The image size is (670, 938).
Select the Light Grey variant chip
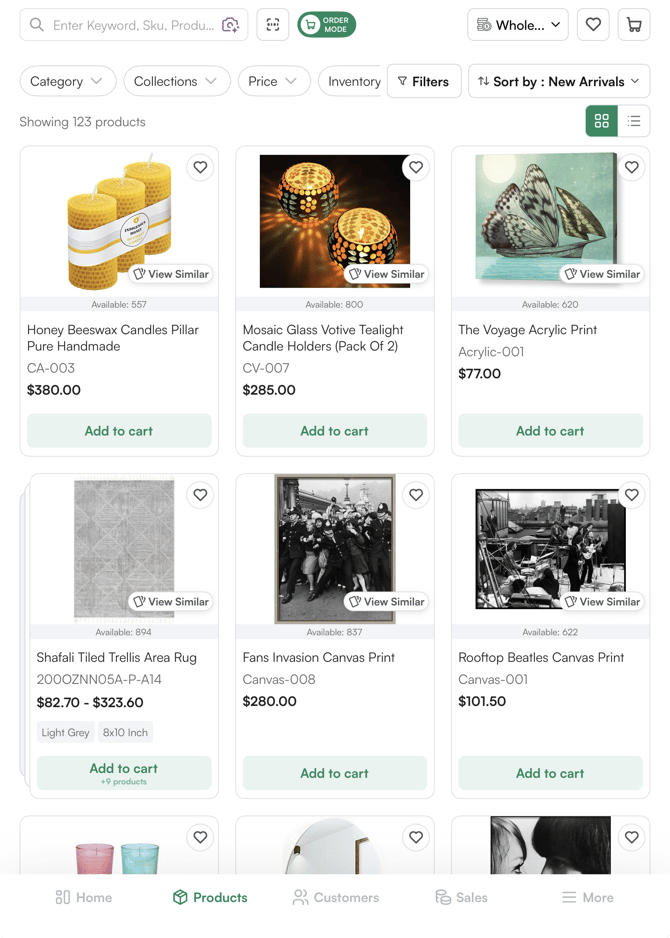point(66,733)
